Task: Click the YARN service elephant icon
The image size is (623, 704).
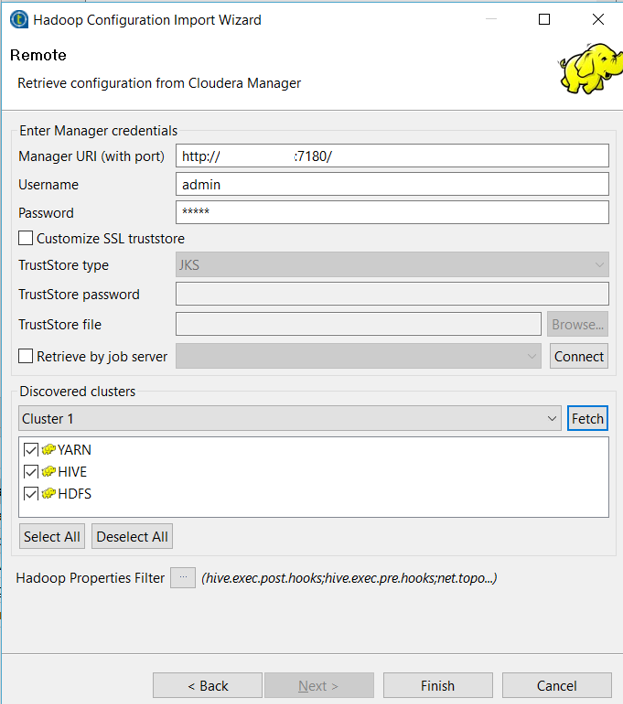Action: pos(48,449)
